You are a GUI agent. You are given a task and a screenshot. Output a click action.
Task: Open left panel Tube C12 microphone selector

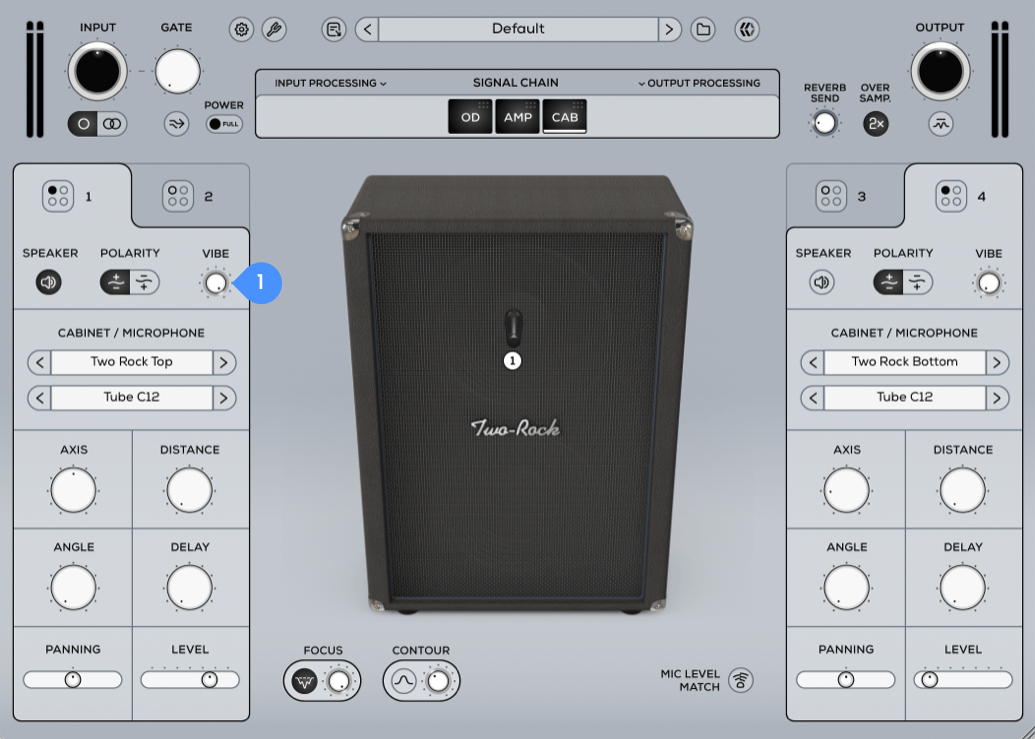pyautogui.click(x=132, y=398)
